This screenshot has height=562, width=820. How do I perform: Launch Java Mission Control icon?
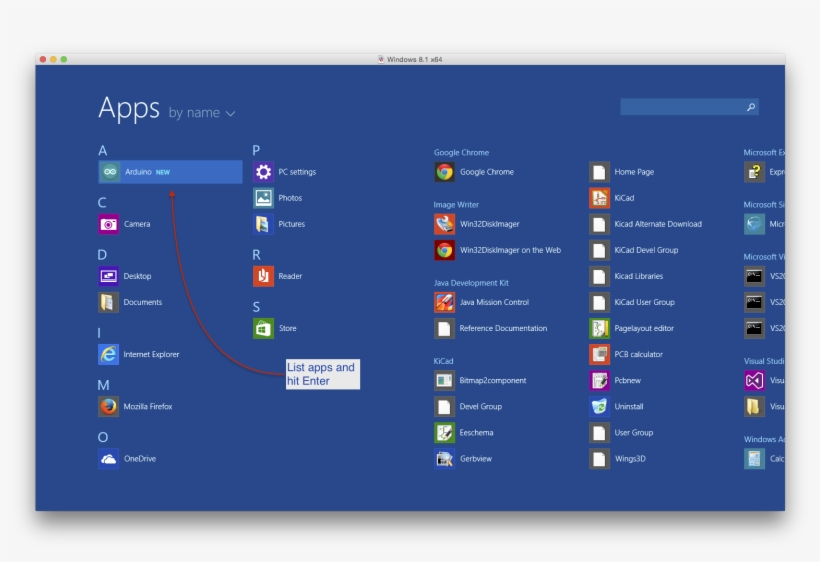(445, 302)
